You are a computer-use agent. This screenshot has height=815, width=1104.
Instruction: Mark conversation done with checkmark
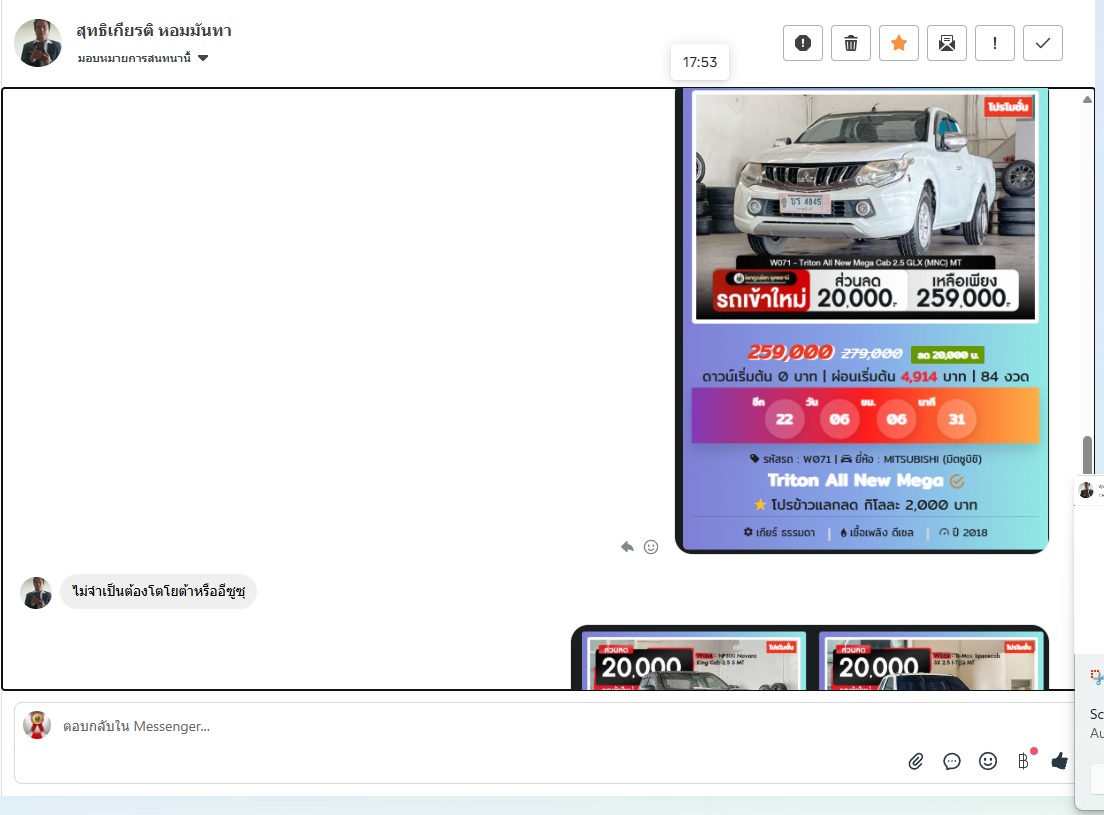point(1042,43)
